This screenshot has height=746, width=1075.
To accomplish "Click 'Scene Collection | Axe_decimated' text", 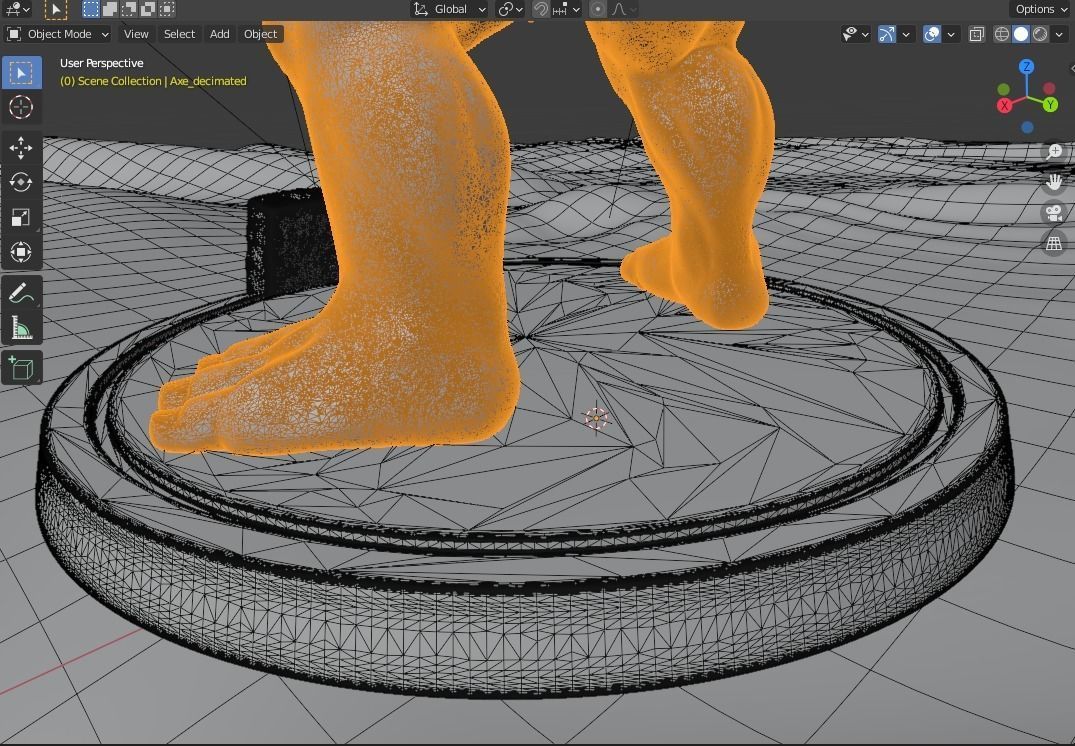I will [x=162, y=81].
